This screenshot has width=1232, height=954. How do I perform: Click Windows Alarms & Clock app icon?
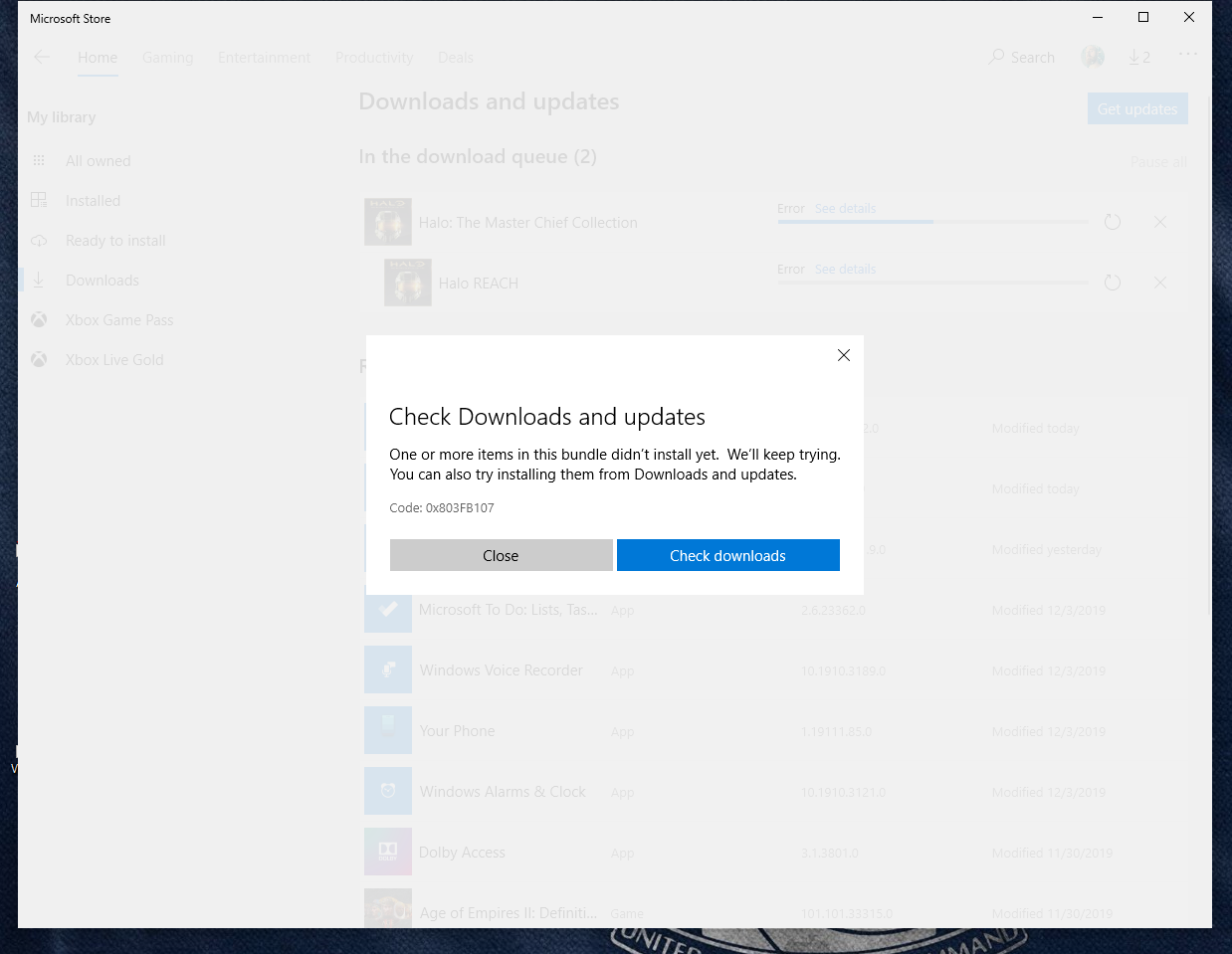pyautogui.click(x=388, y=791)
